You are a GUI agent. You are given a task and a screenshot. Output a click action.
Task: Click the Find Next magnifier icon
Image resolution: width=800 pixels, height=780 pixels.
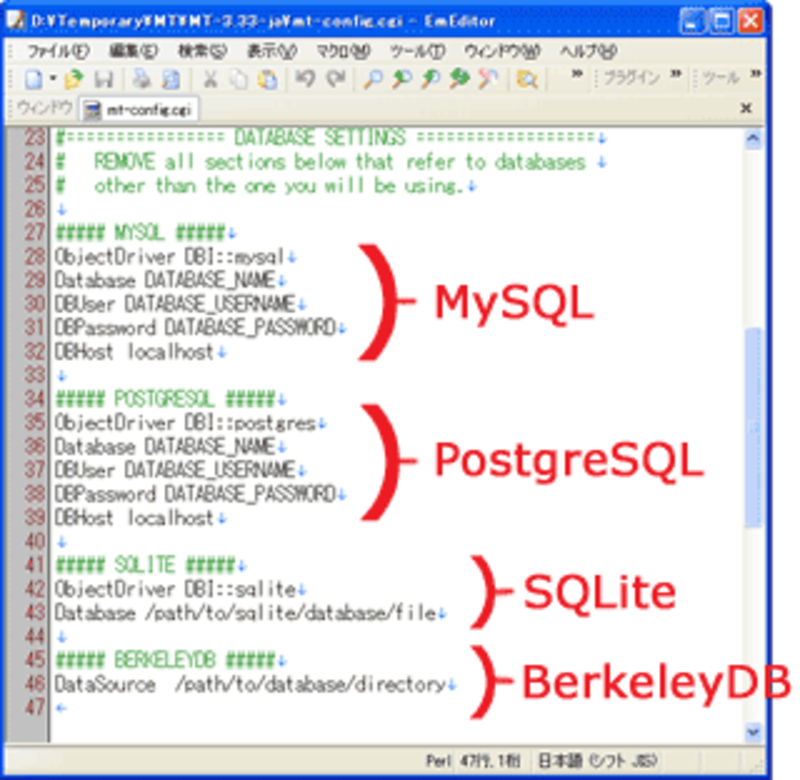pos(403,79)
